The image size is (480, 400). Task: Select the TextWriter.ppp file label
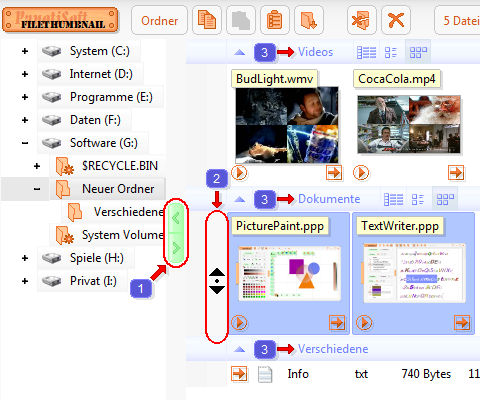pyautogui.click(x=400, y=226)
